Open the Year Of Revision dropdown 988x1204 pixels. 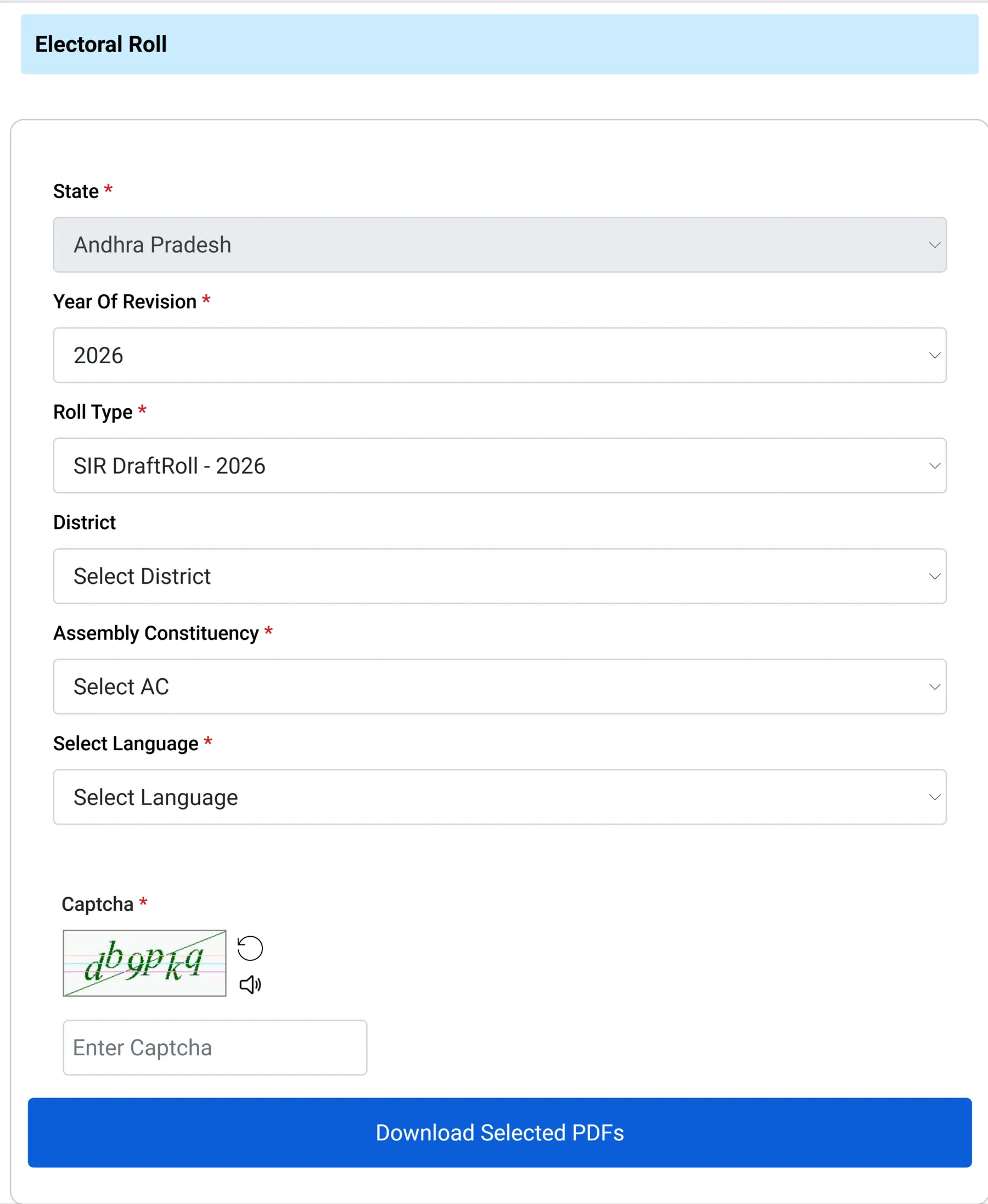tap(499, 355)
